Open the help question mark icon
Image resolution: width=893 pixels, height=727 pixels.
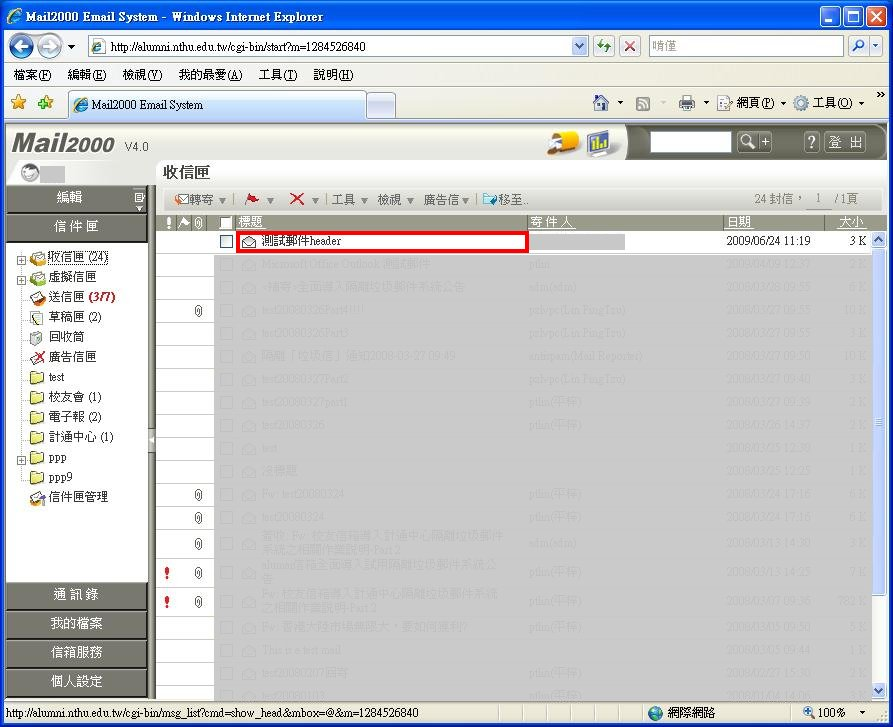pos(811,143)
